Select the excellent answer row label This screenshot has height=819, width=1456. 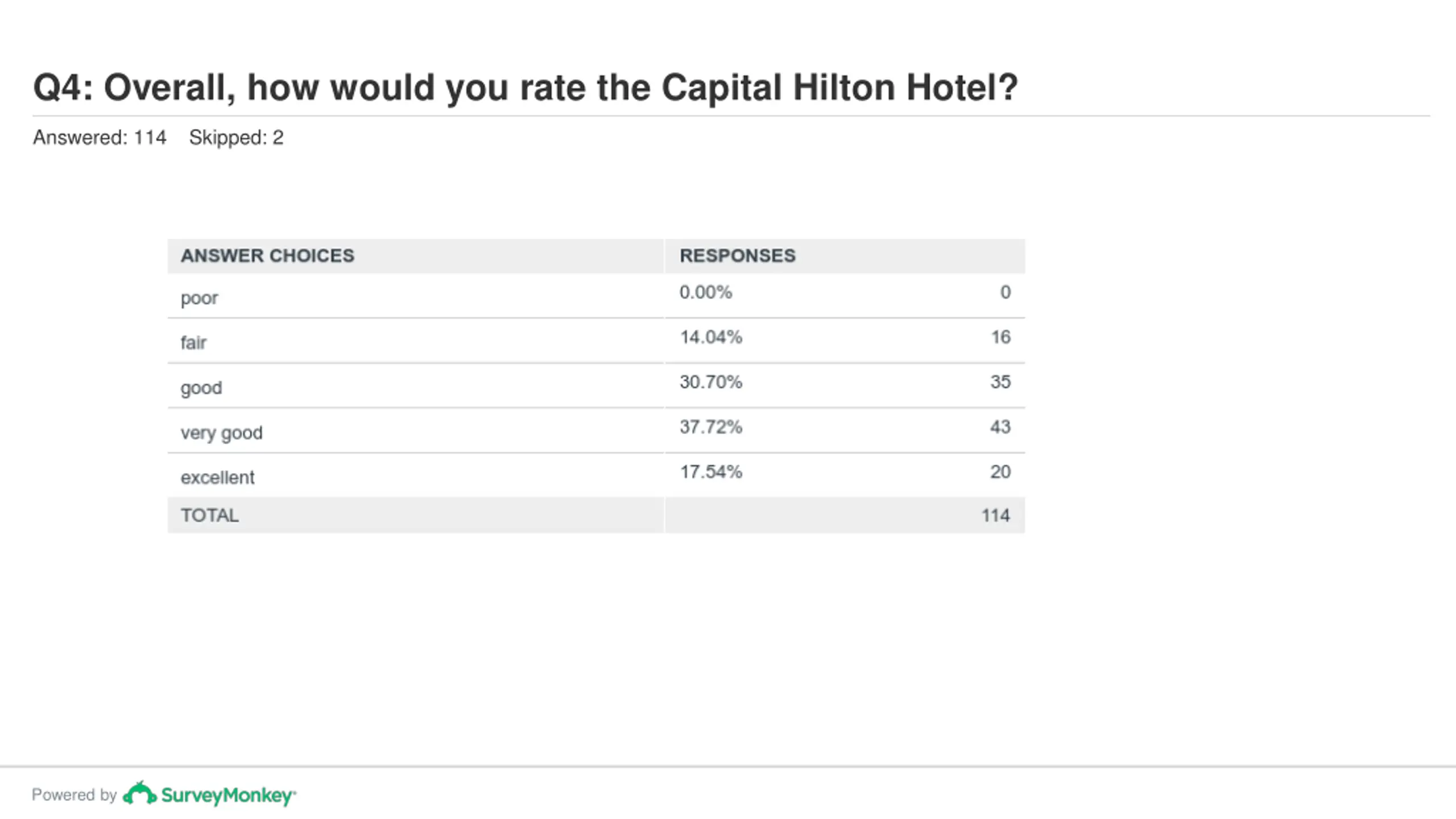tap(217, 477)
